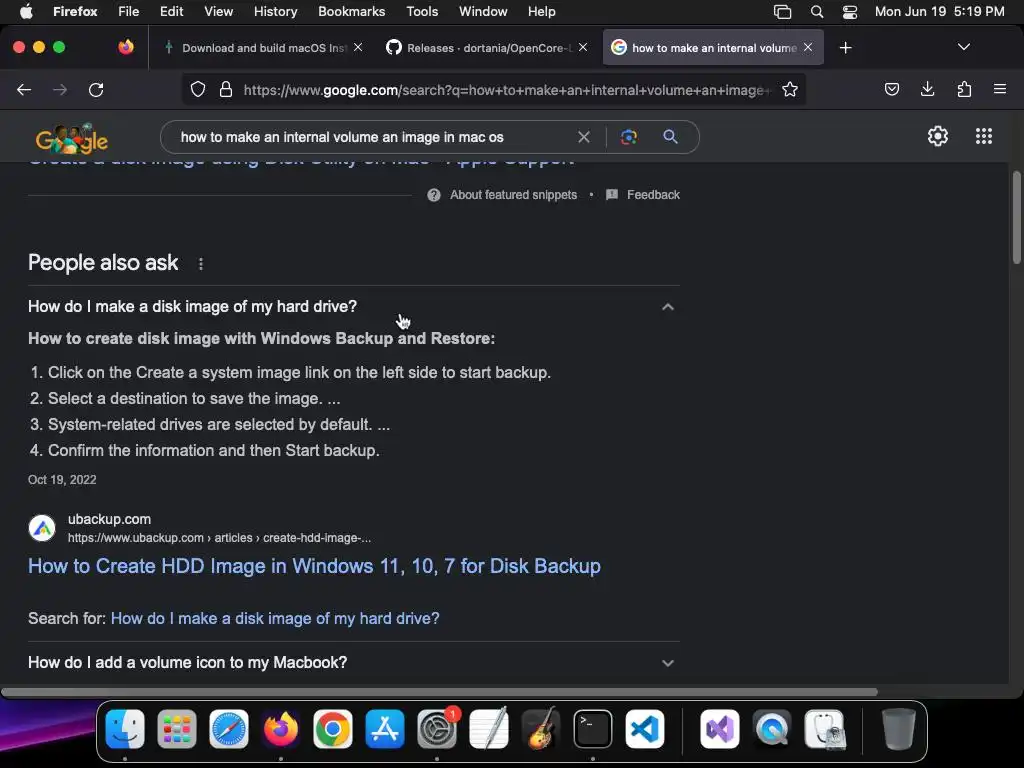Open TextEdit from the Dock

pyautogui.click(x=489, y=729)
